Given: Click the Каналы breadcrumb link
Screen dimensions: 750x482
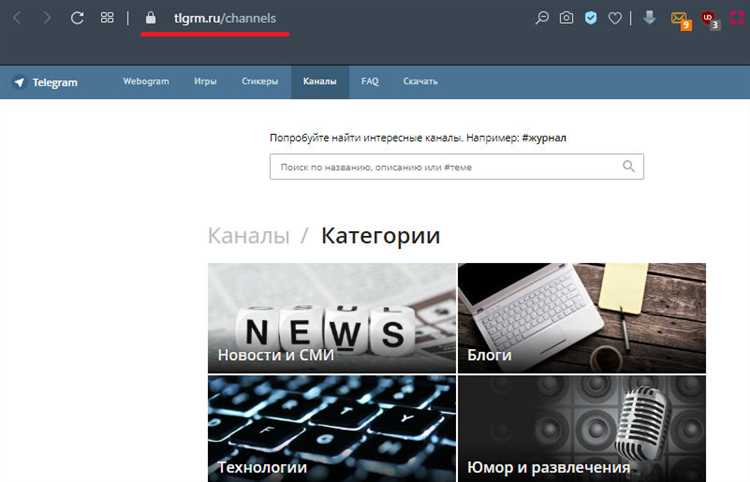Looking at the screenshot, I should (249, 236).
